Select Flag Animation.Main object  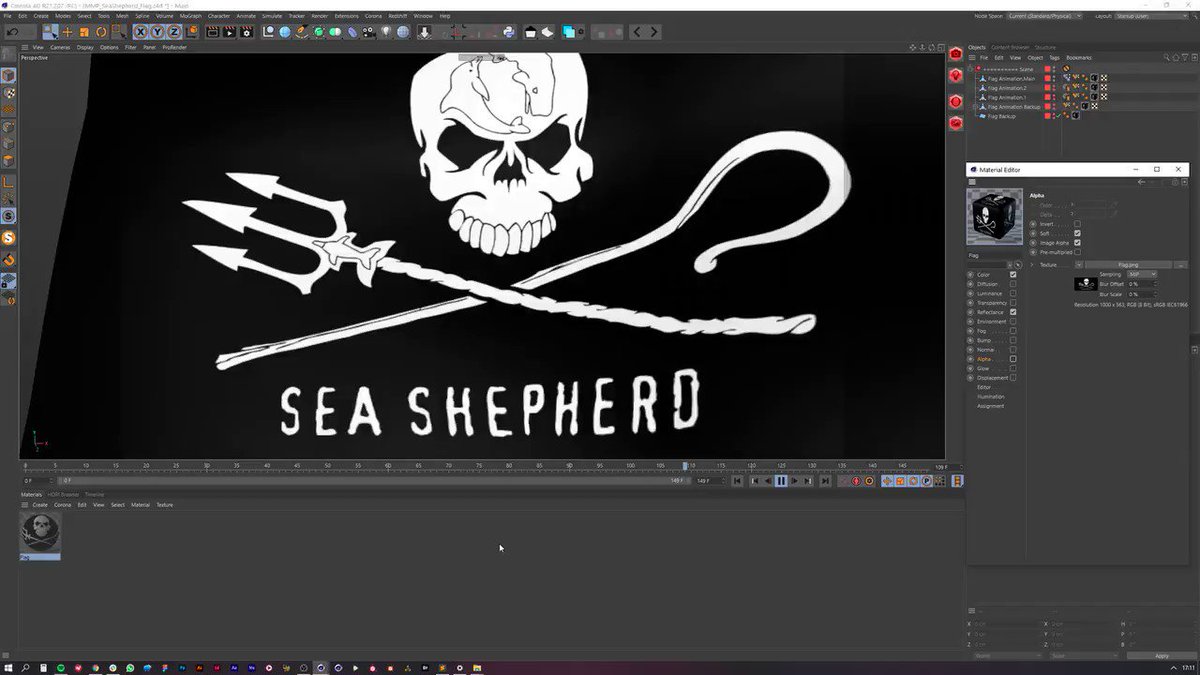point(1011,78)
